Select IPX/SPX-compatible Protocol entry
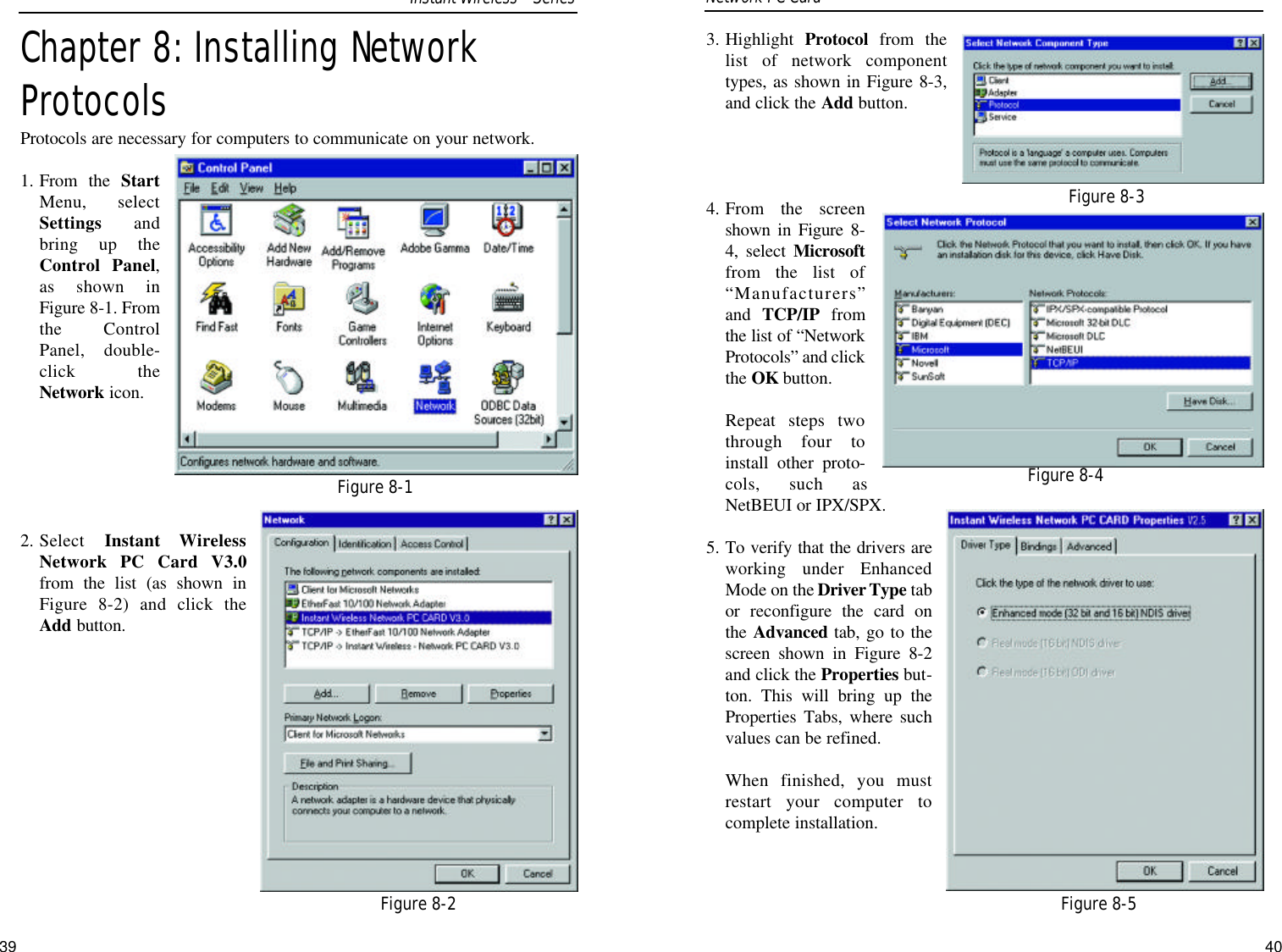This screenshot has height=952, width=1282. pos(1140,309)
